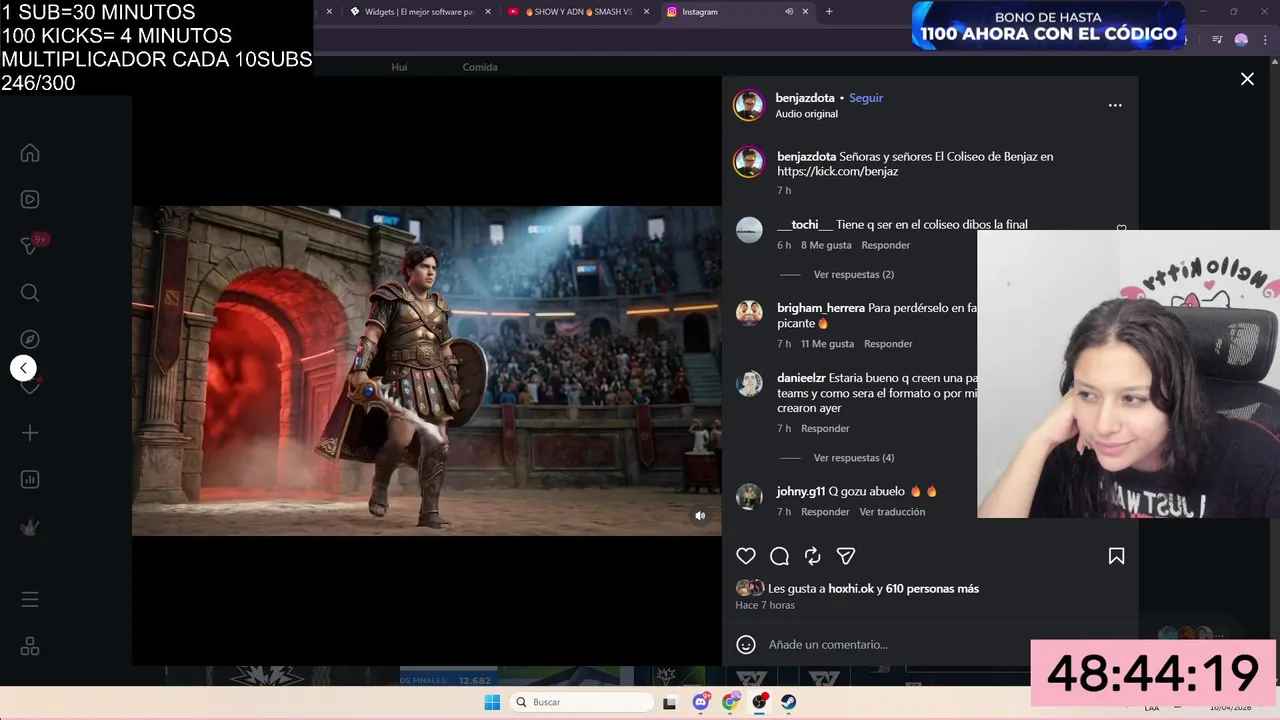Viewport: 1280px width, 720px height.
Task: Open OBS Studio from the taskbar
Action: (x=760, y=702)
